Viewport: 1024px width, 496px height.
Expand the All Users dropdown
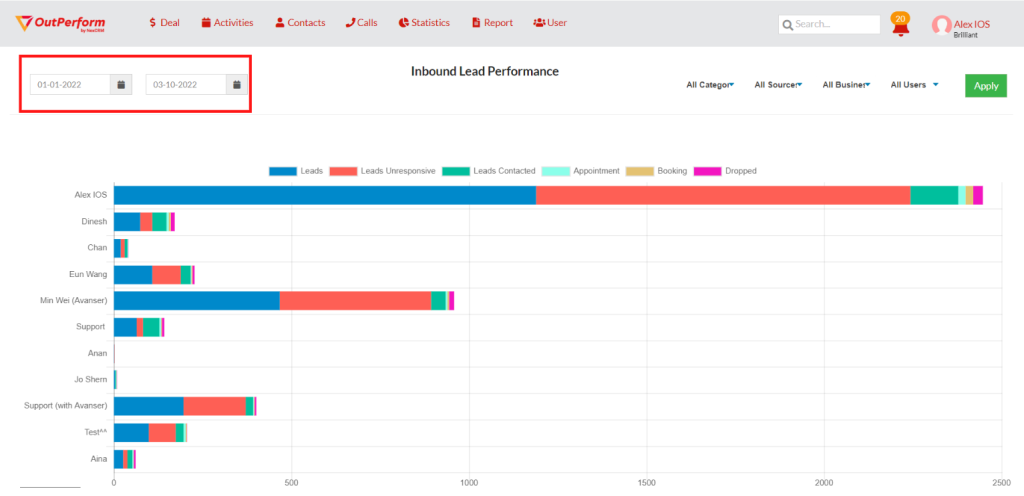[x=914, y=85]
